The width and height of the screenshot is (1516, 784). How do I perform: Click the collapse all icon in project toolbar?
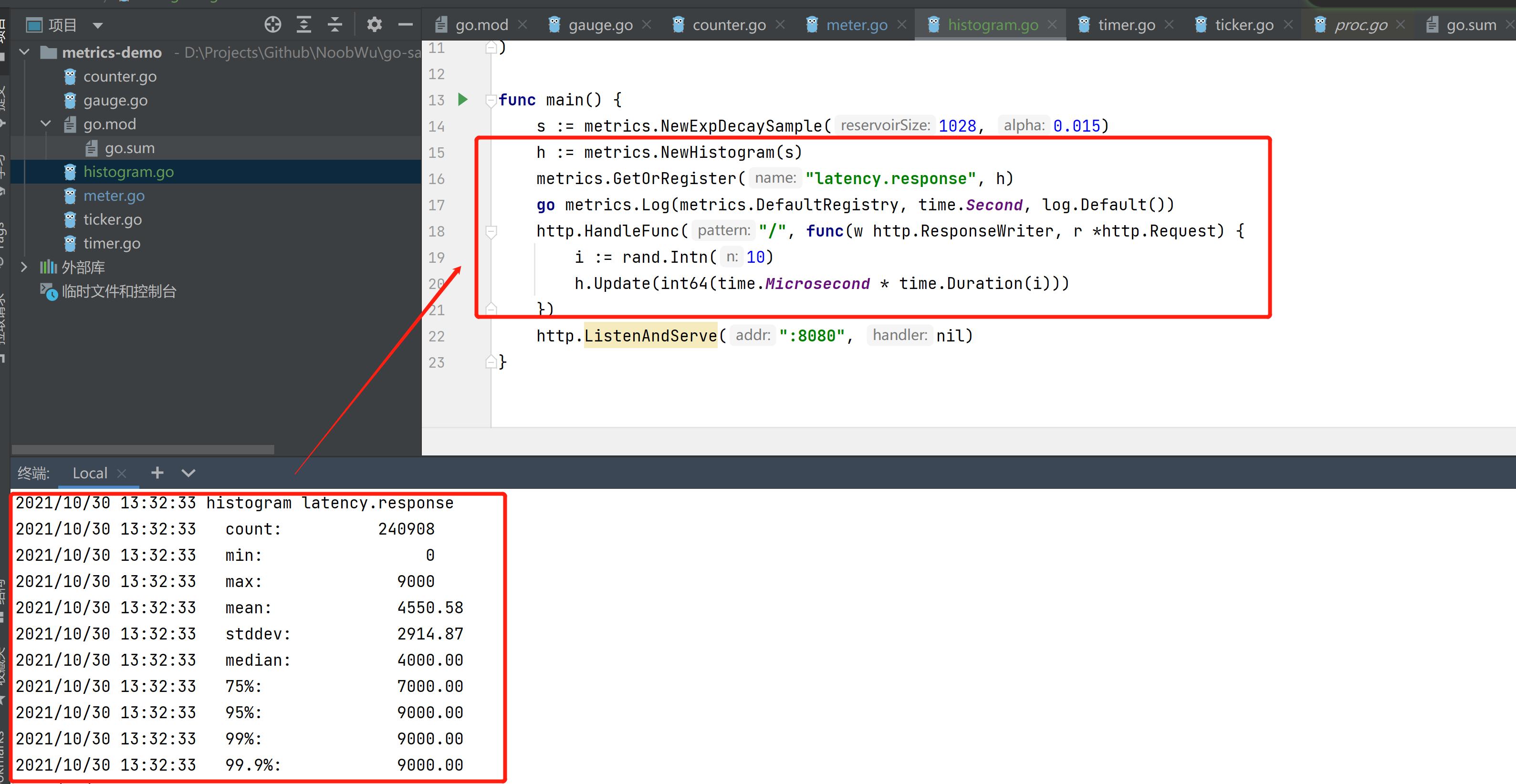[x=335, y=25]
